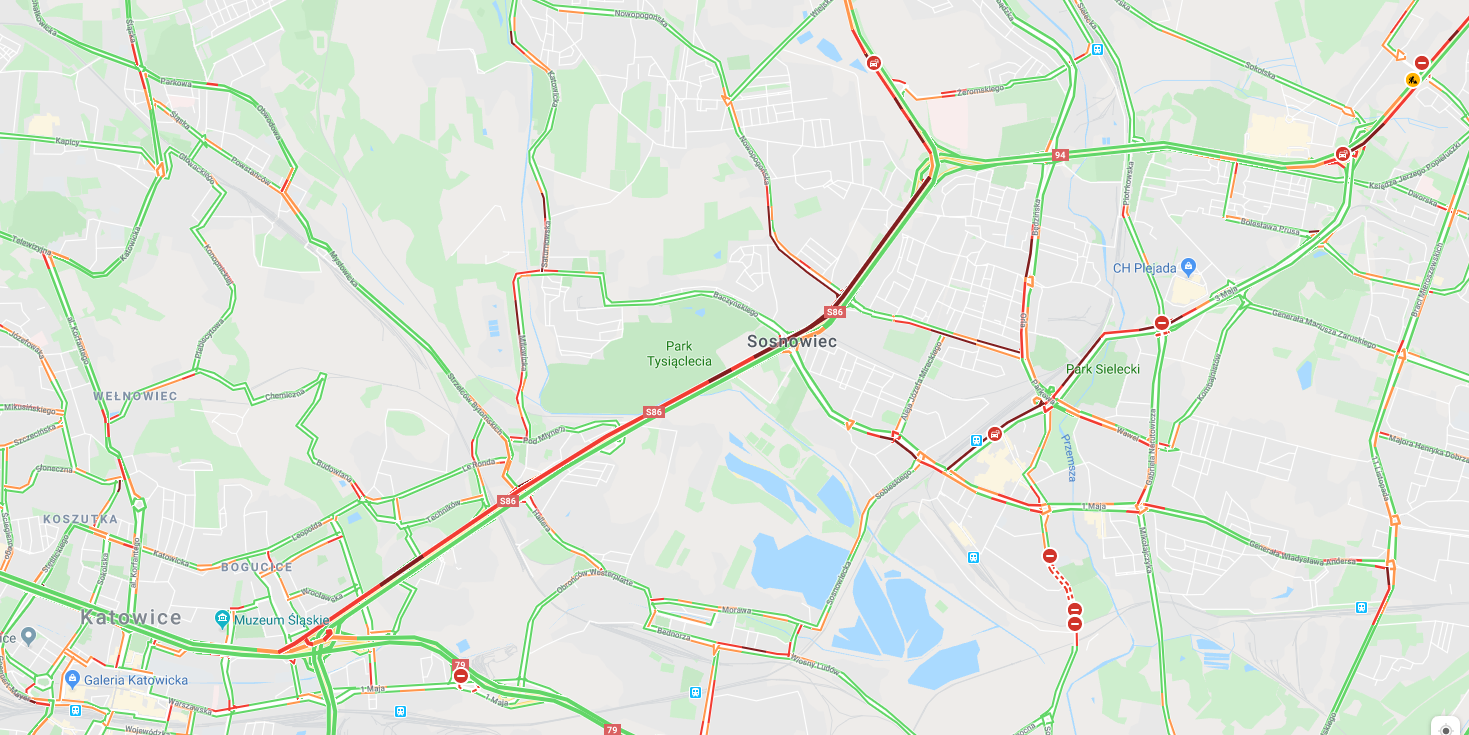Image resolution: width=1469 pixels, height=735 pixels.
Task: Open road closure icon beside the roadworks marker
Action: pyautogui.click(x=1421, y=62)
